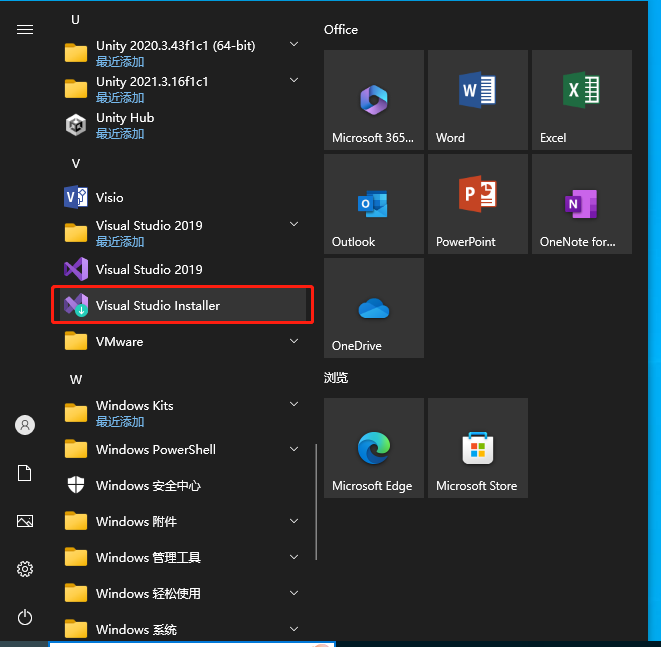Select Windows 附件 folder label

click(x=137, y=521)
